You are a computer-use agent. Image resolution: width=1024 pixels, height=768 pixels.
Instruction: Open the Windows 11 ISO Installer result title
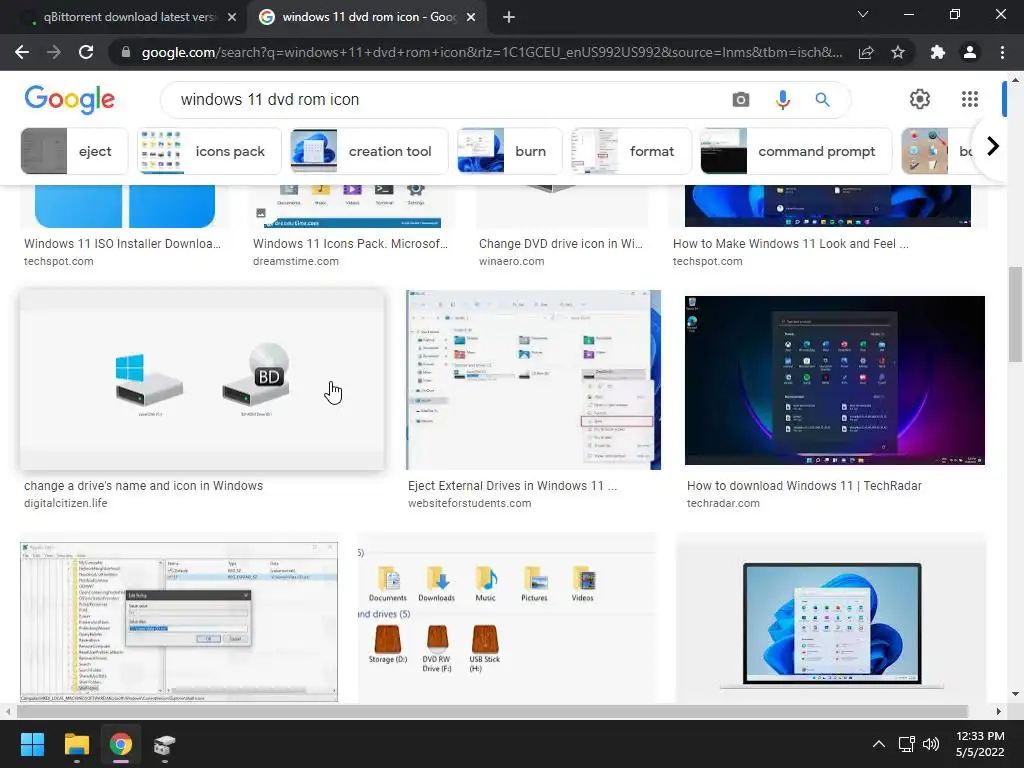tap(123, 244)
